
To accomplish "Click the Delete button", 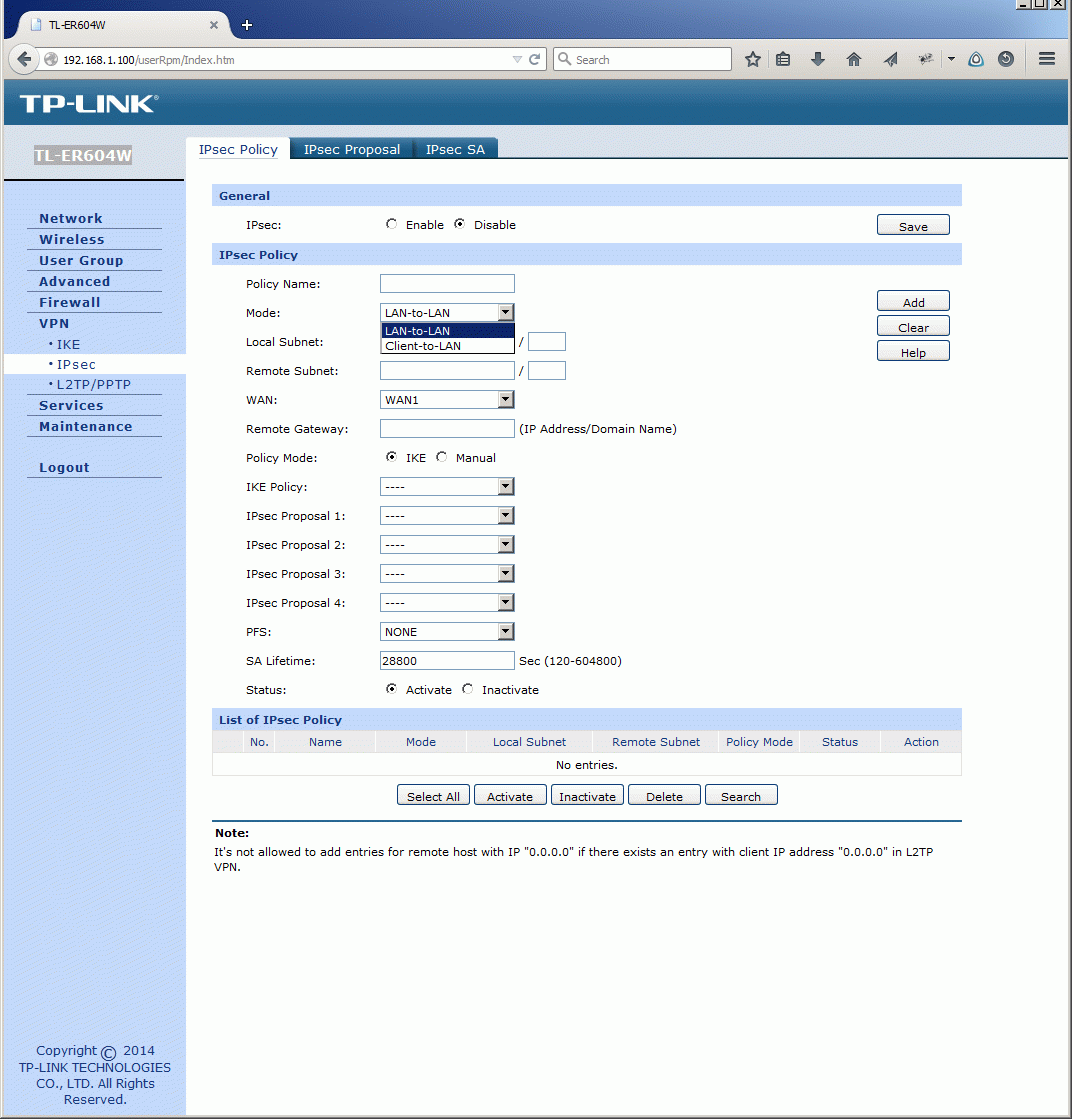I will tap(664, 795).
